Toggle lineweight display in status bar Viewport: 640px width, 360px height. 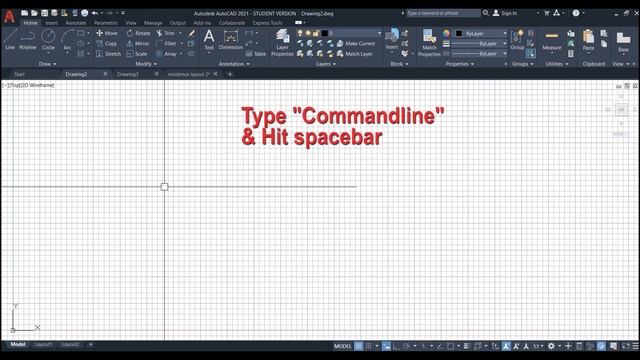(x=467, y=346)
